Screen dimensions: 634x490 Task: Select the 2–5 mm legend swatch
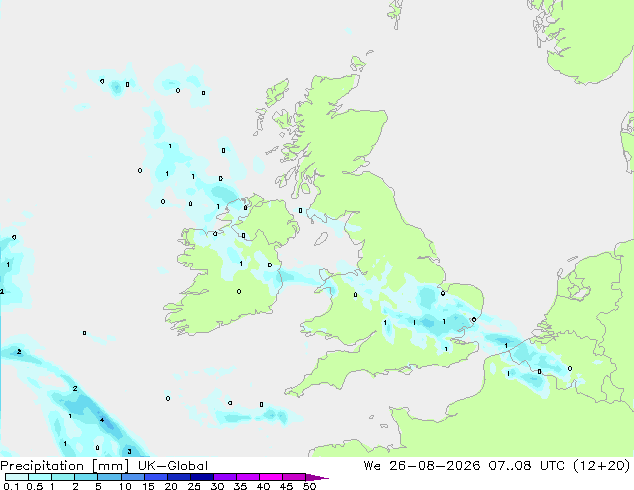coord(86,477)
